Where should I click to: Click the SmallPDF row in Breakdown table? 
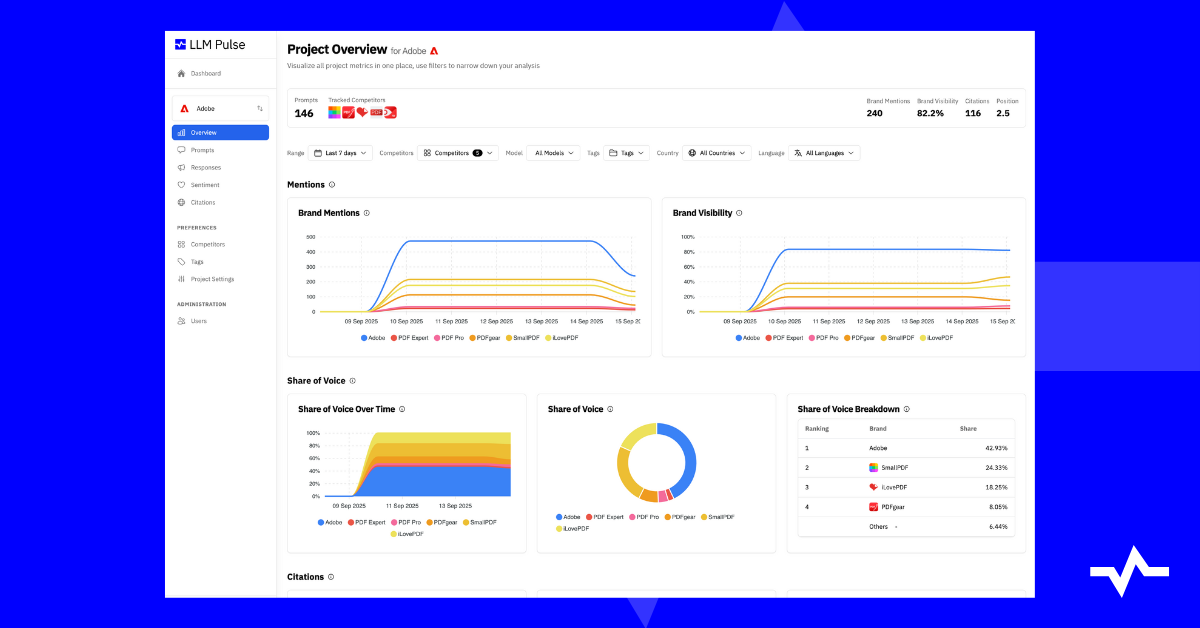click(906, 467)
